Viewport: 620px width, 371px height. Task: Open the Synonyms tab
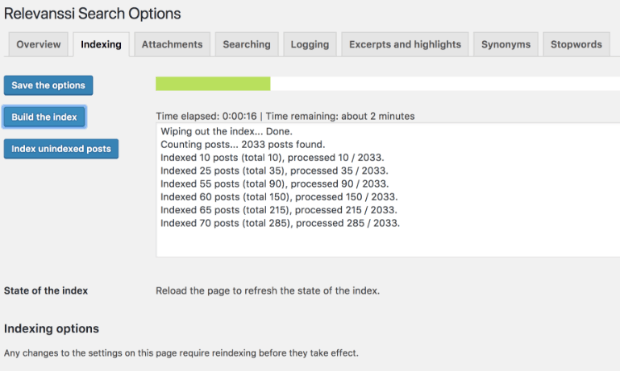click(506, 44)
